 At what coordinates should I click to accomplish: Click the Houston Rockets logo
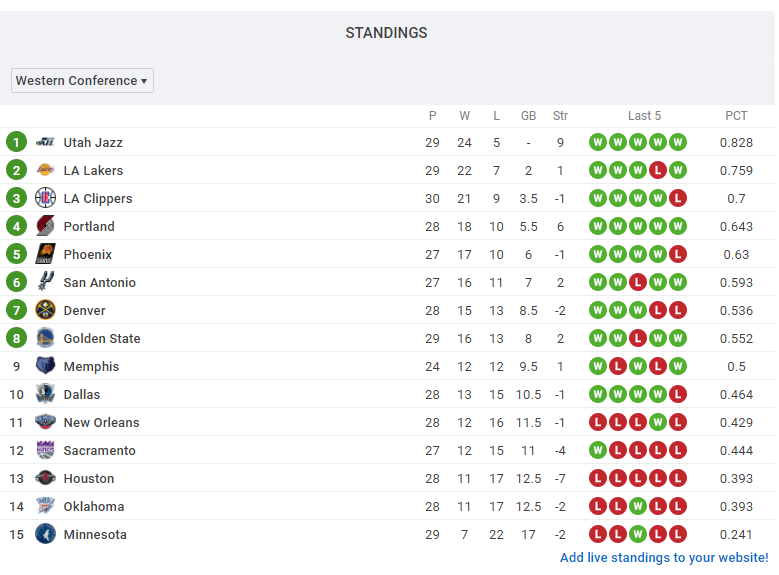click(45, 478)
